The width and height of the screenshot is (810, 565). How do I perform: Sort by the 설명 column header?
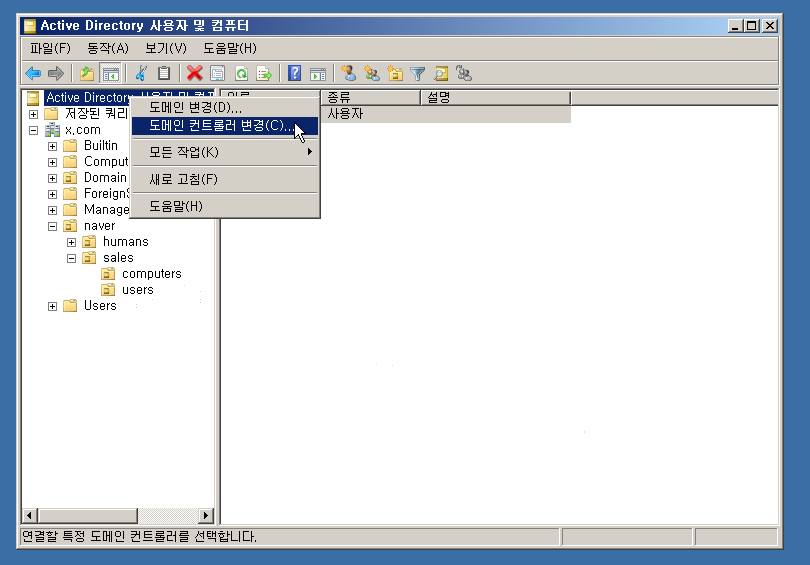tap(495, 97)
